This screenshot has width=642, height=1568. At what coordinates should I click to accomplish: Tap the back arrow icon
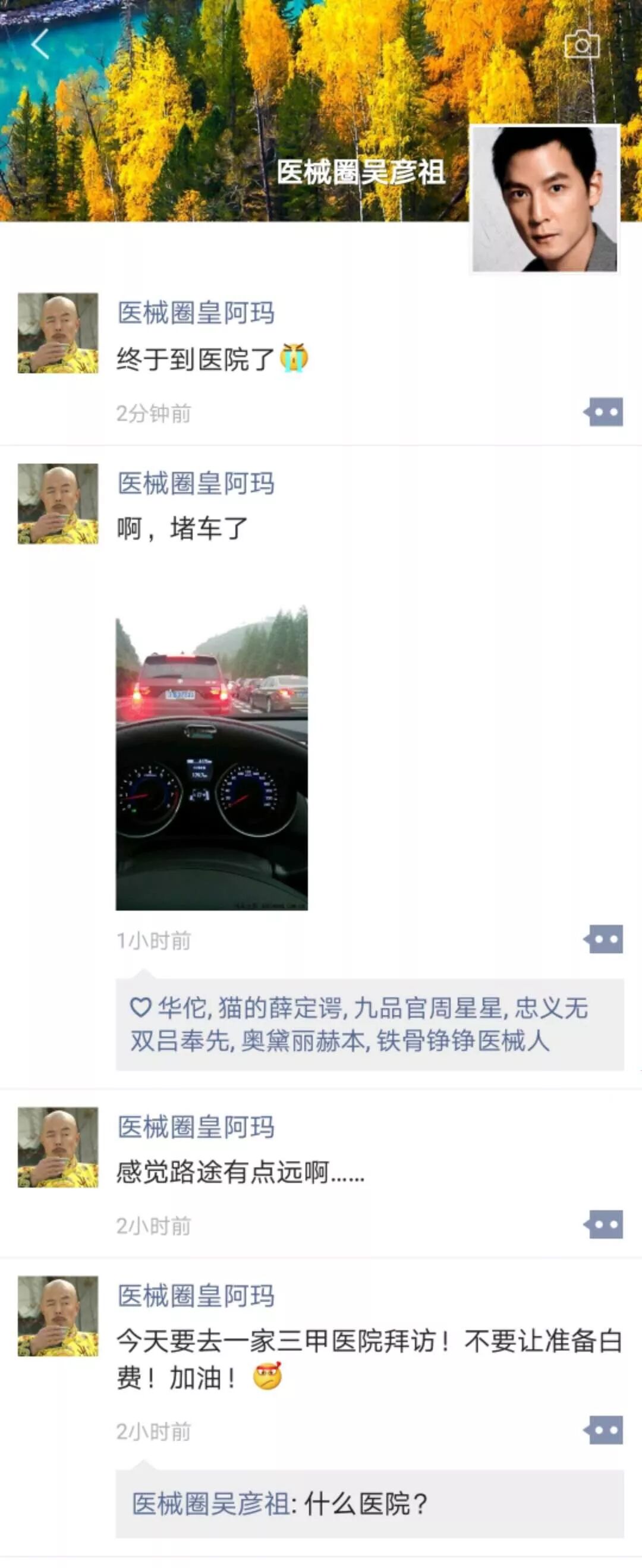pyautogui.click(x=40, y=45)
